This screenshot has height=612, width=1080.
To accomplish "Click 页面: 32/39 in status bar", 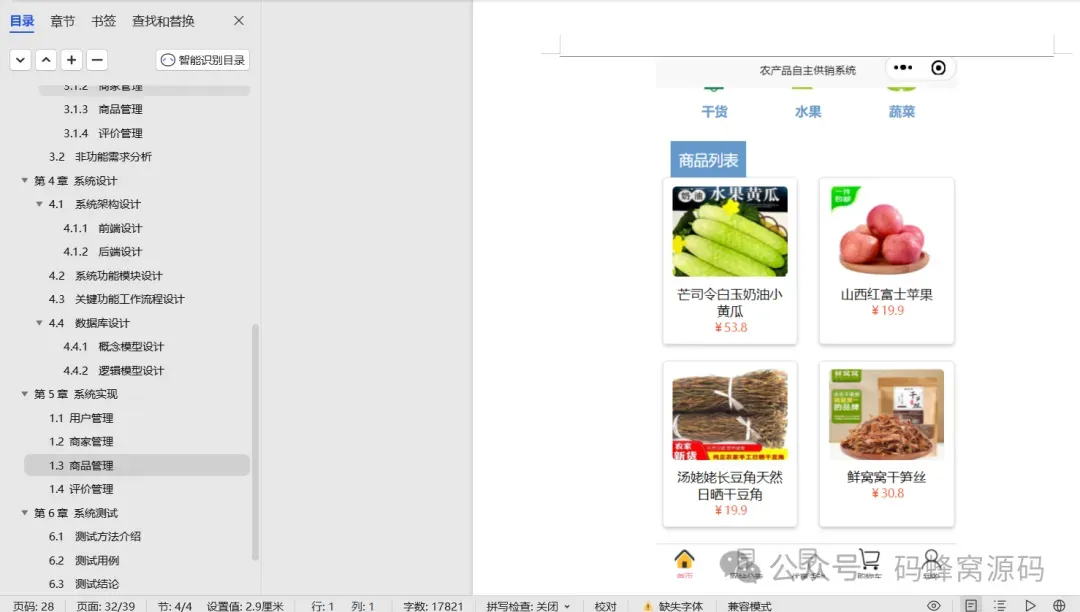I will 105,606.
